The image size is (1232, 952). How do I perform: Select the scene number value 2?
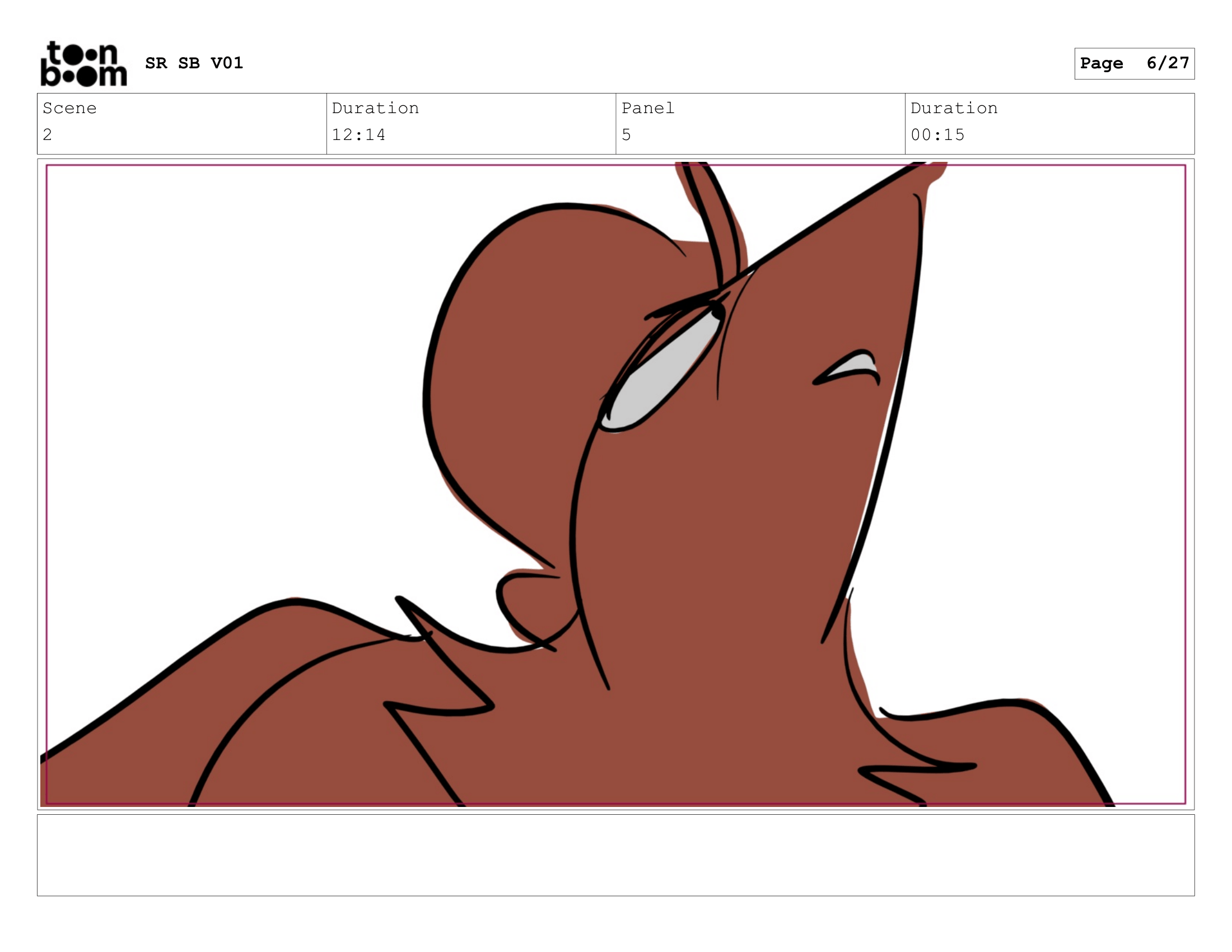coord(48,135)
